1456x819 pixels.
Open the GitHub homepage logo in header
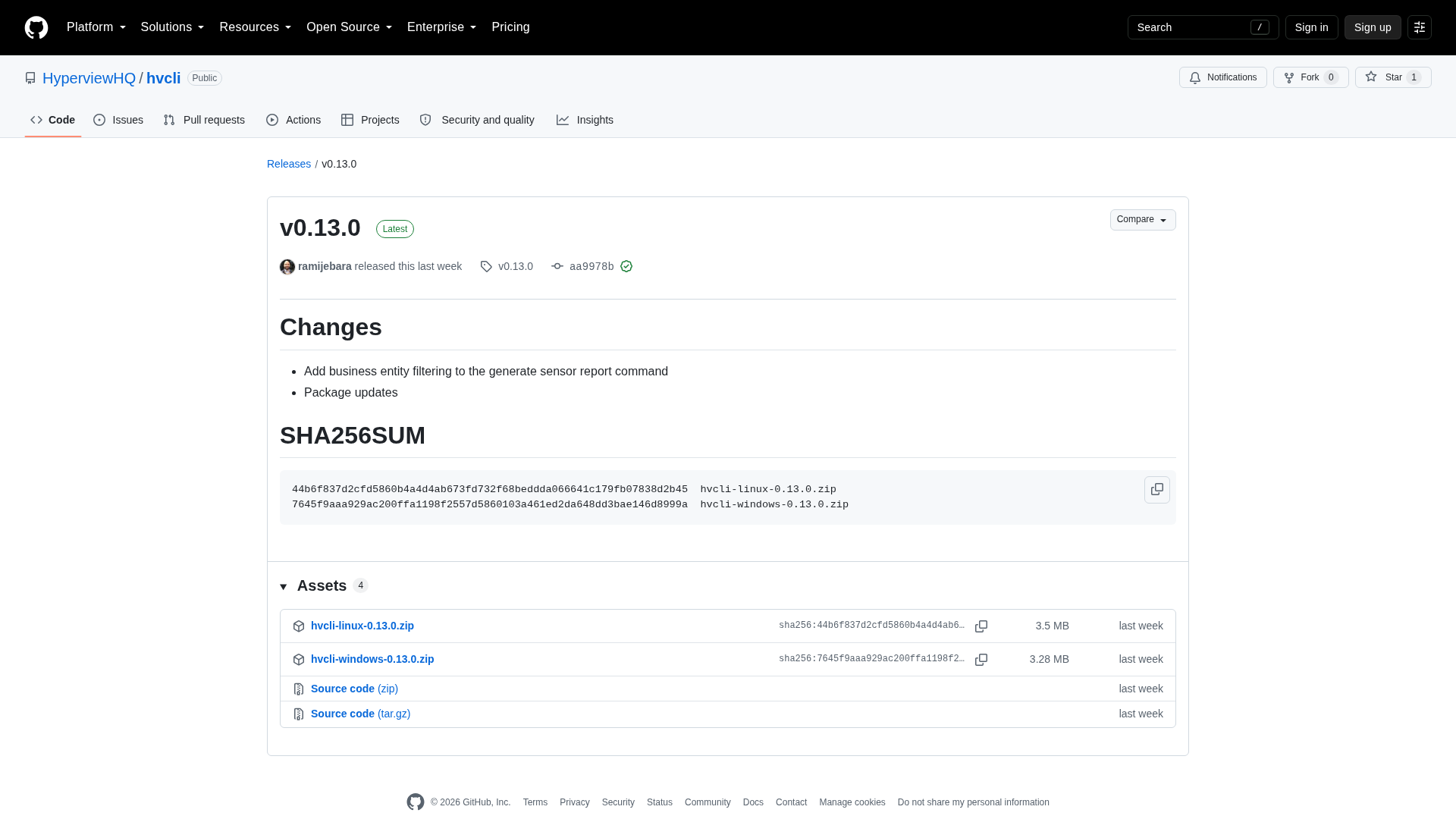(36, 27)
